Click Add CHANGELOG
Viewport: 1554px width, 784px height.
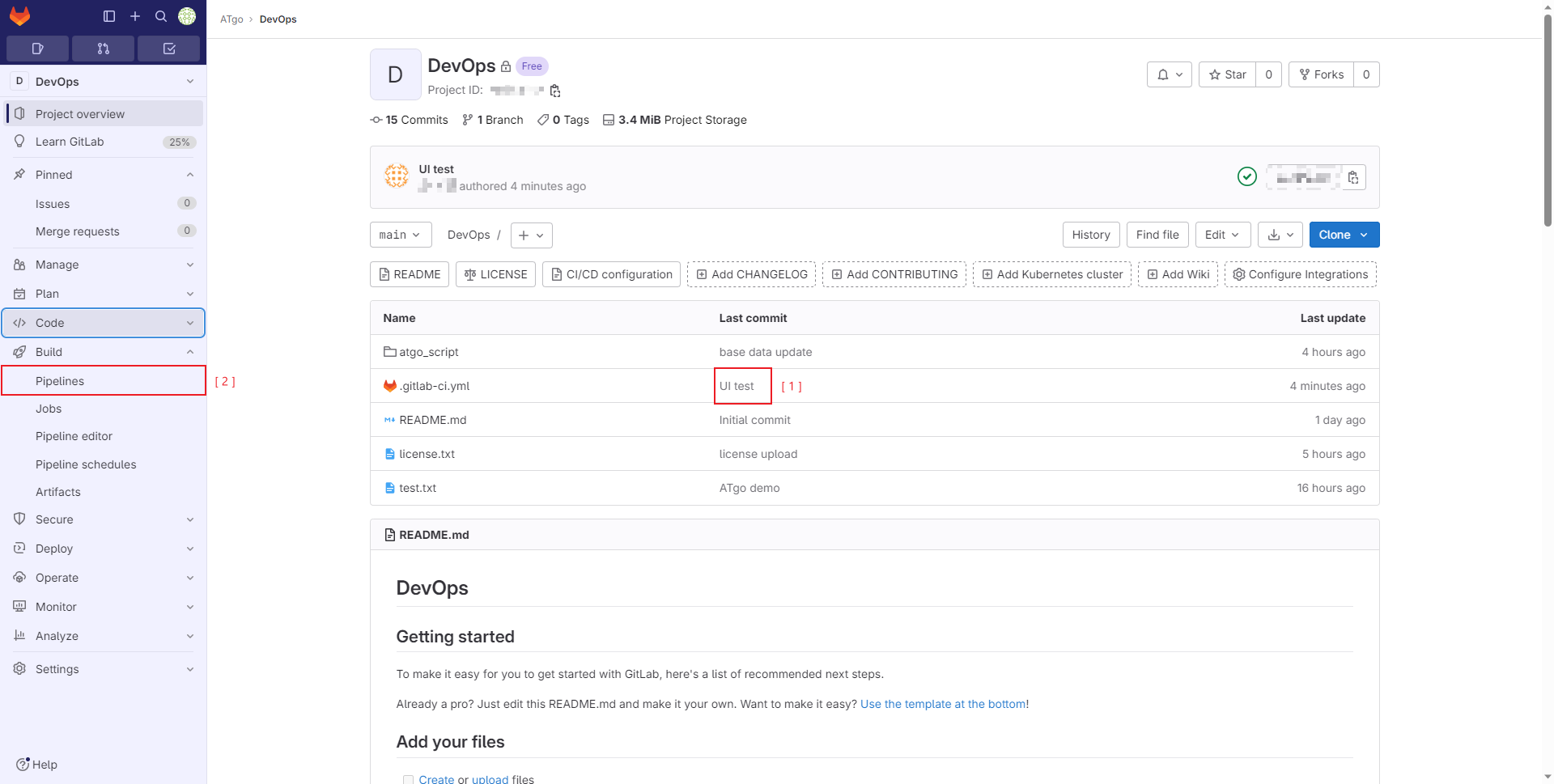[x=751, y=274]
